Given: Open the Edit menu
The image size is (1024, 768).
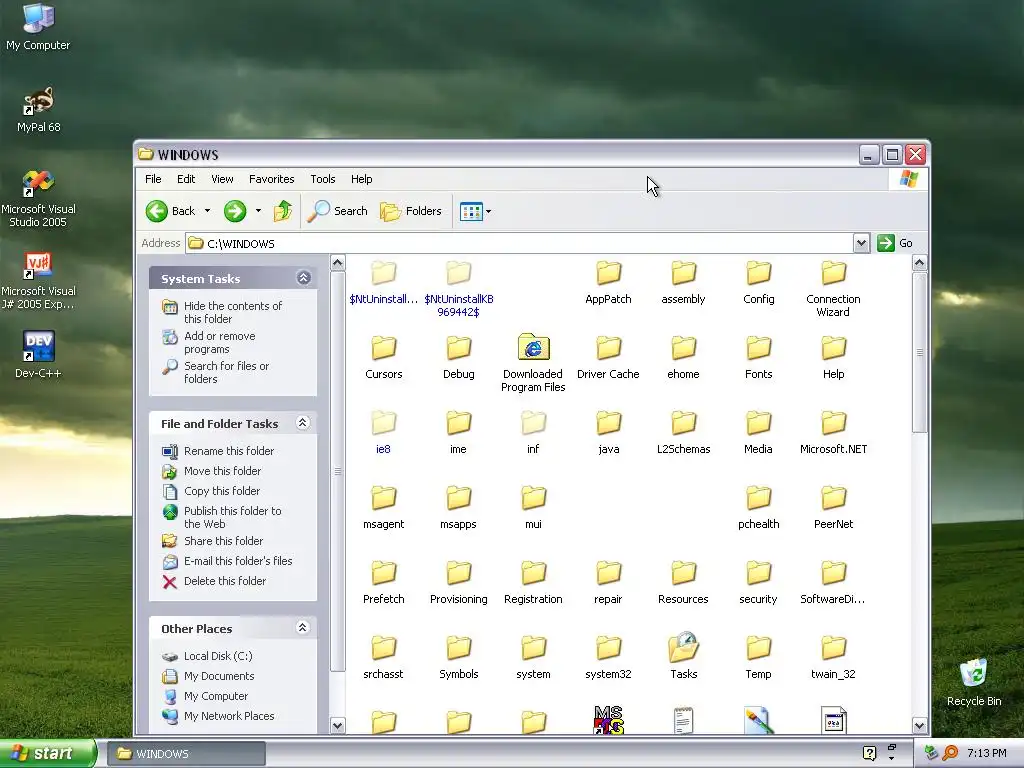Looking at the screenshot, I should (185, 179).
